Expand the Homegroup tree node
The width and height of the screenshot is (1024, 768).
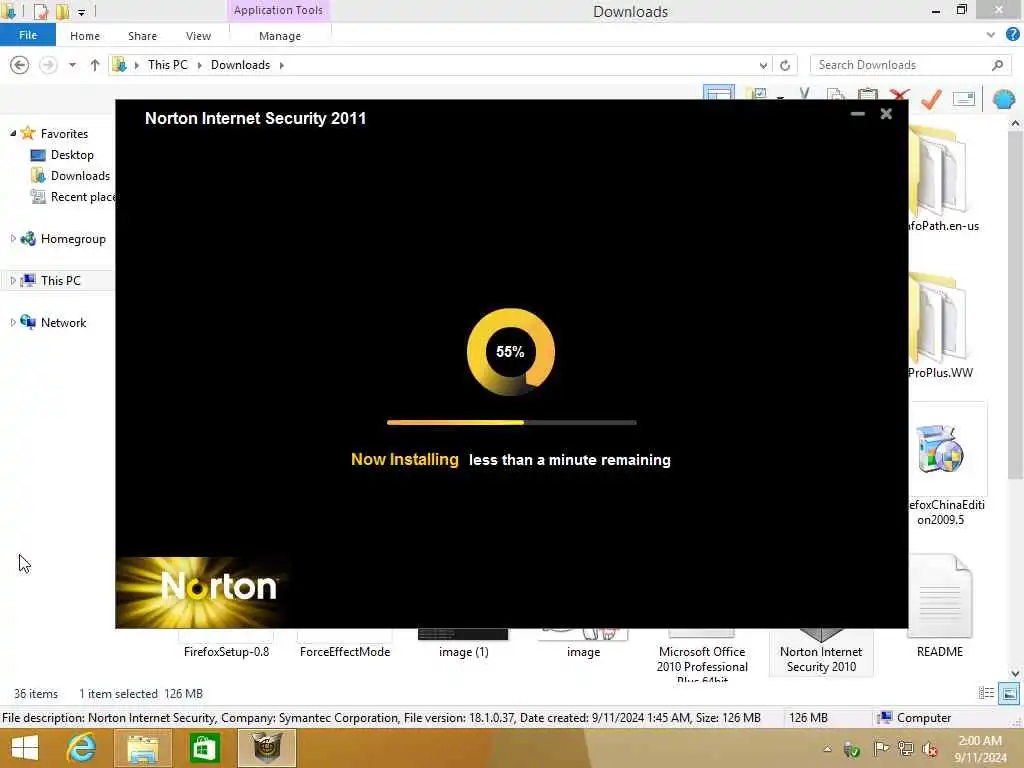point(13,238)
